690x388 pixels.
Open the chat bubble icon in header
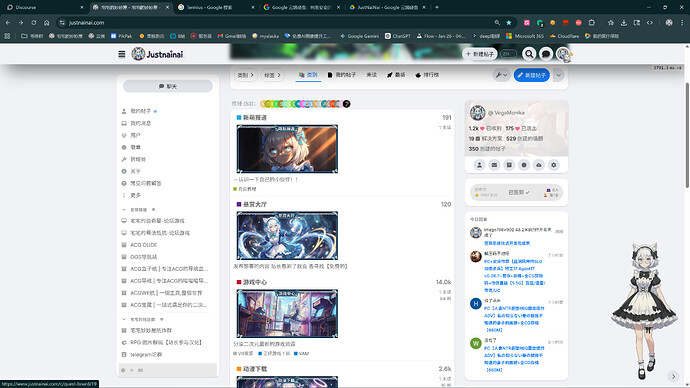(546, 54)
